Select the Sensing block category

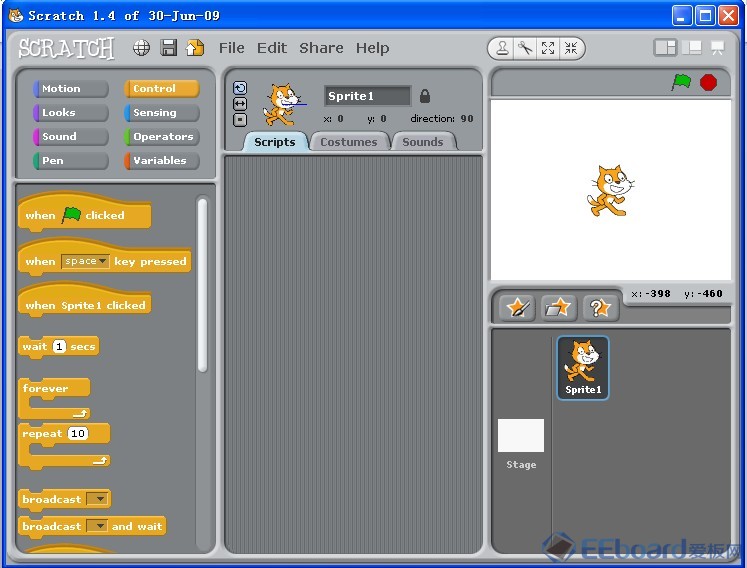point(162,112)
